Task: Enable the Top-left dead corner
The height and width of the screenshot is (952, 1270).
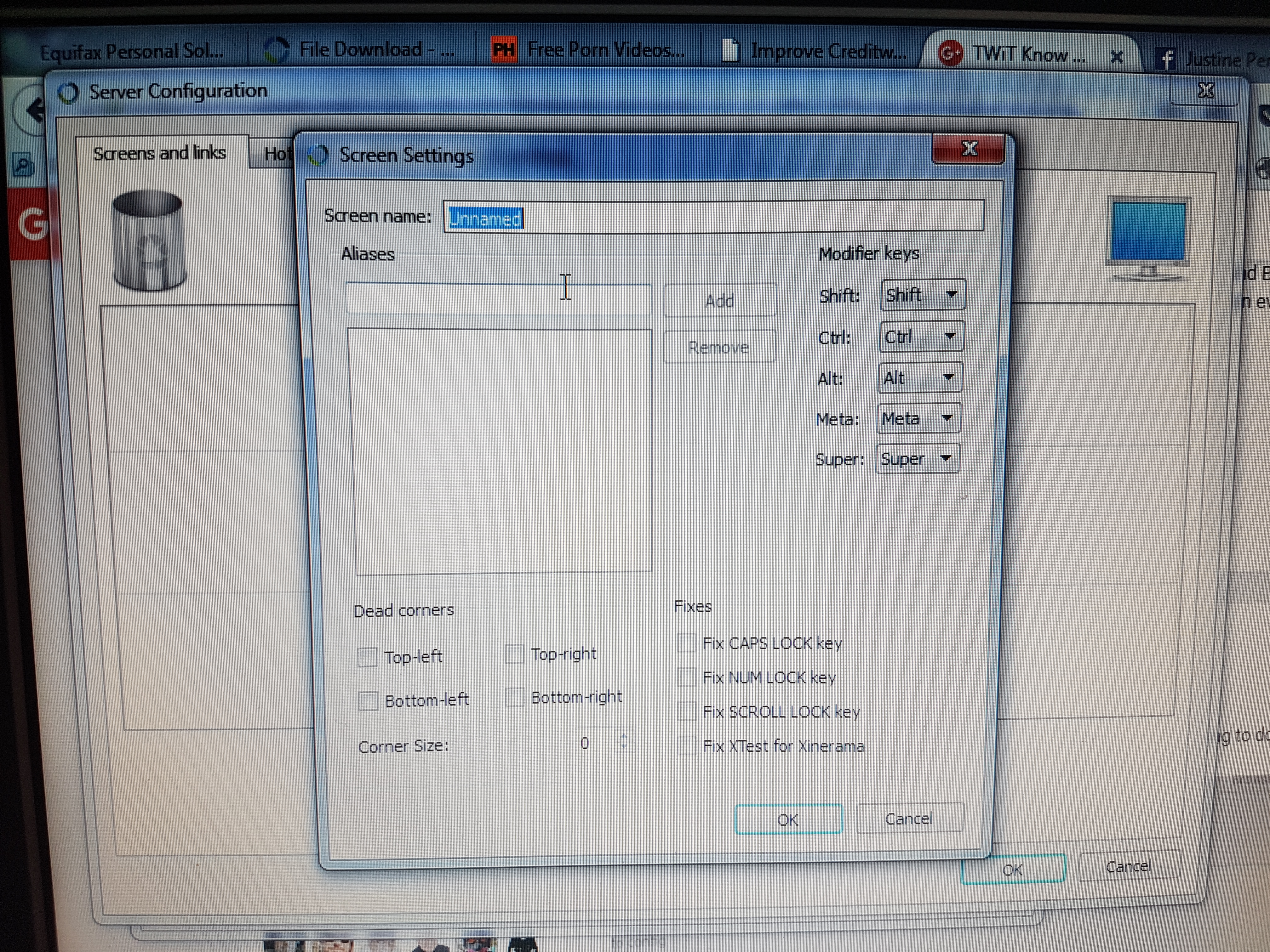Action: 368,657
